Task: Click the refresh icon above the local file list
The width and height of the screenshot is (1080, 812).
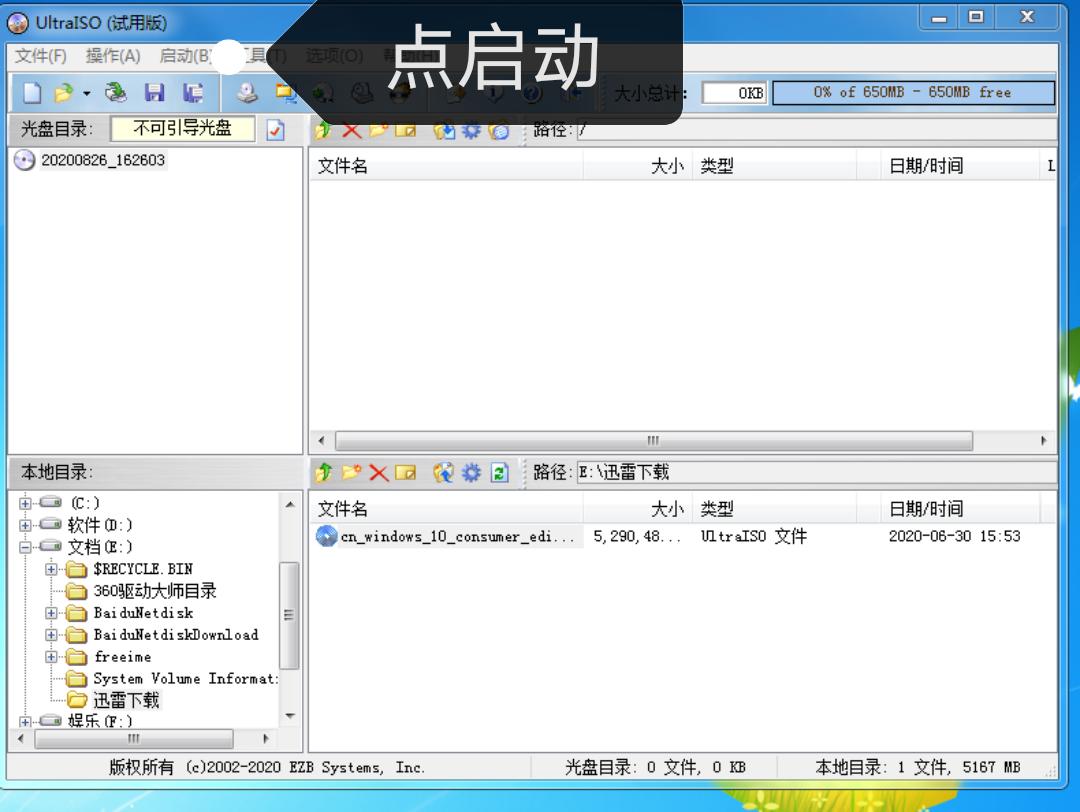Action: click(x=499, y=473)
